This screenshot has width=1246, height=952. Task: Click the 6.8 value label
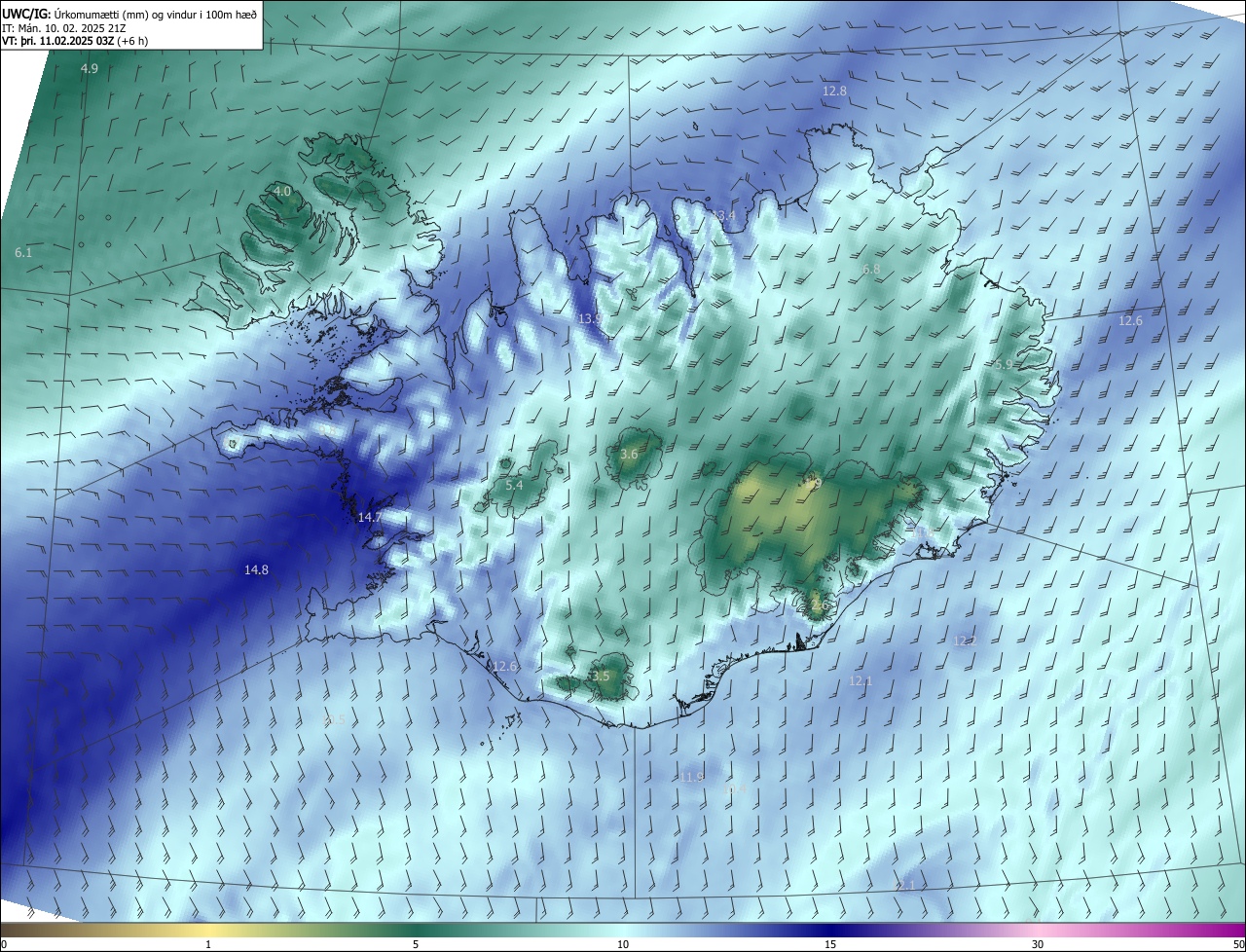point(871,269)
